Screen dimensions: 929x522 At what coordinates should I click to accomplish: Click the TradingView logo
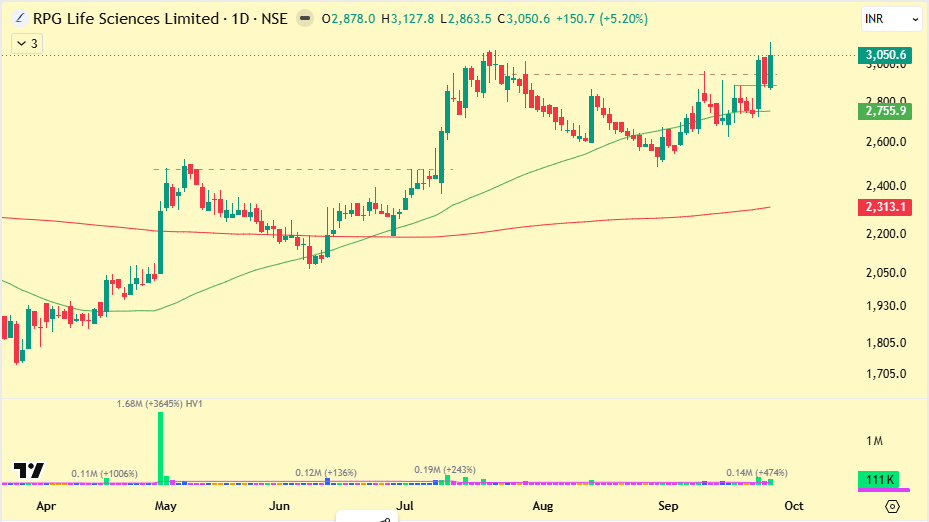[x=29, y=470]
